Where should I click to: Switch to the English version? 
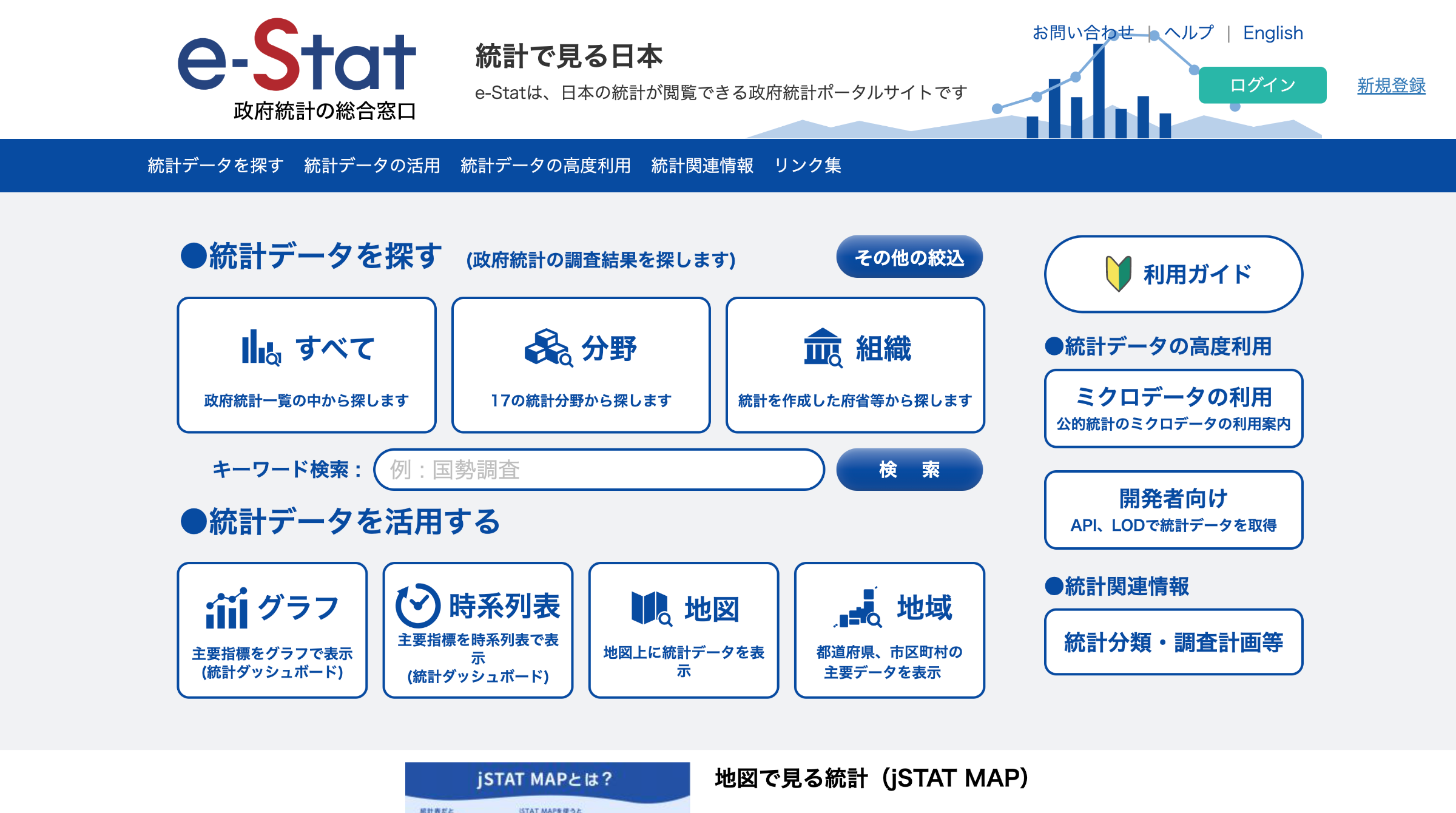tap(1273, 33)
